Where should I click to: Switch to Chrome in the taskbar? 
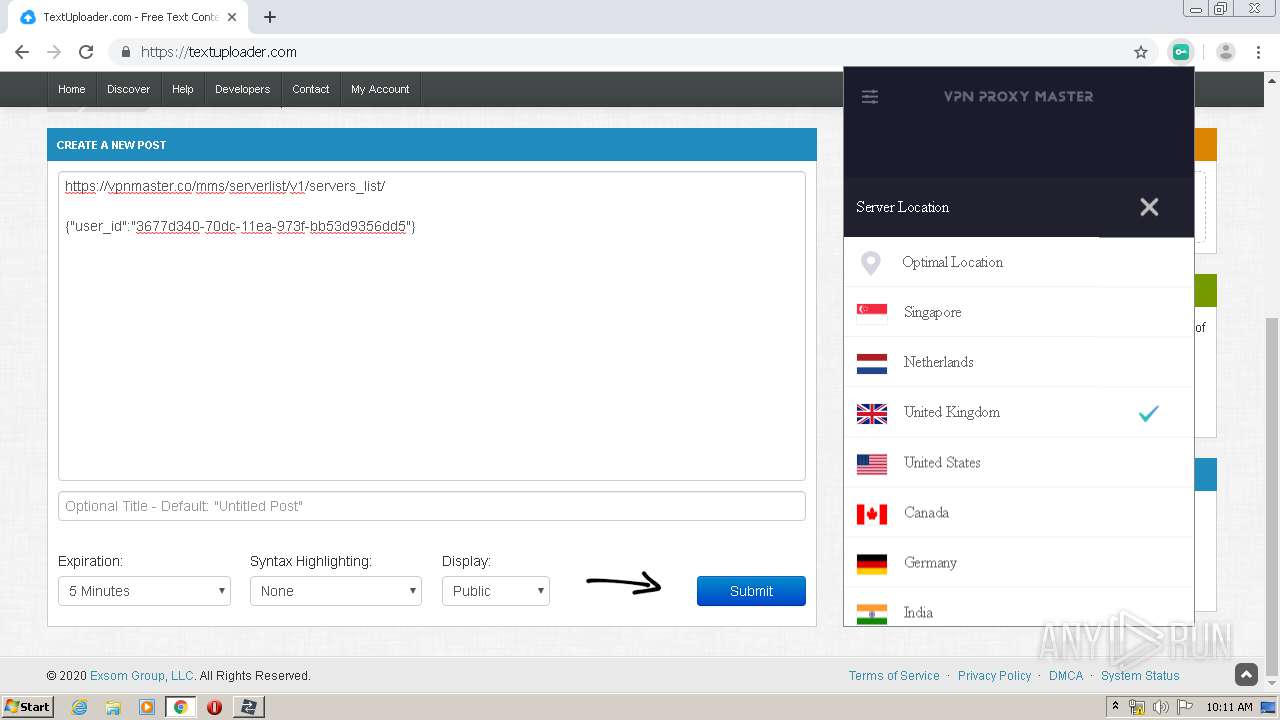coord(181,706)
